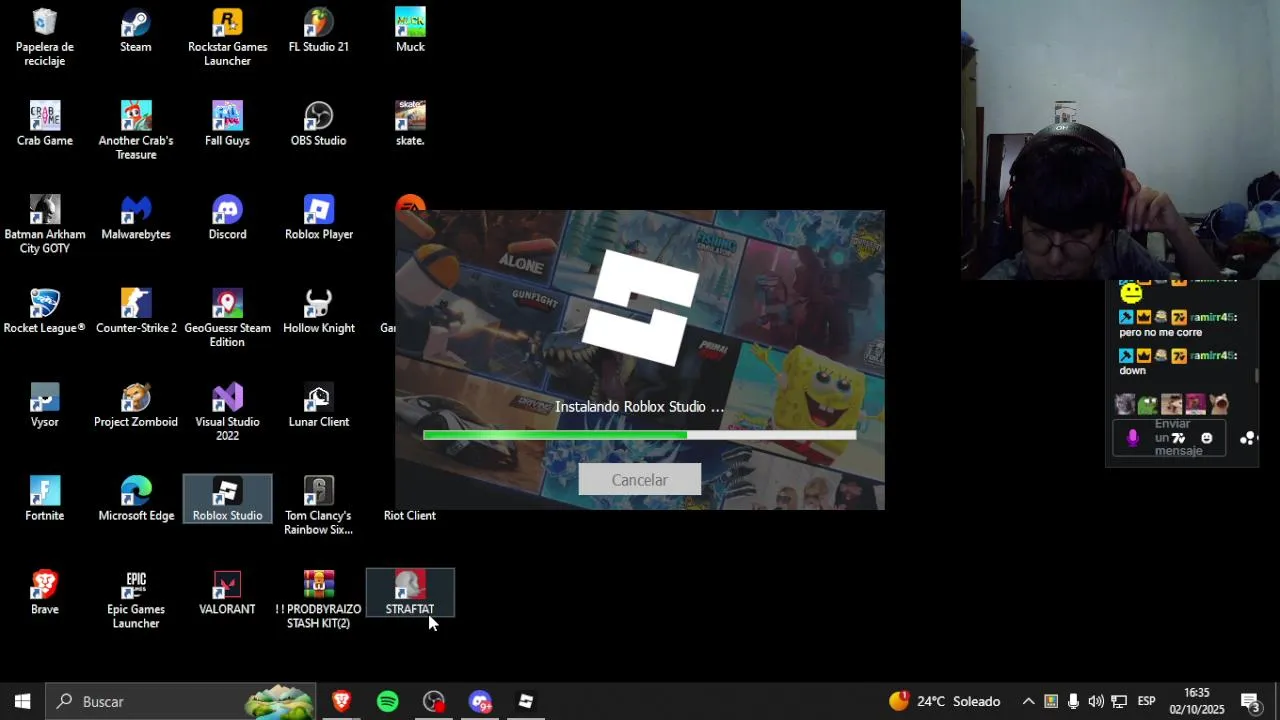Select the Fall Guys shortcut
The height and width of the screenshot is (720, 1280).
pyautogui.click(x=227, y=124)
